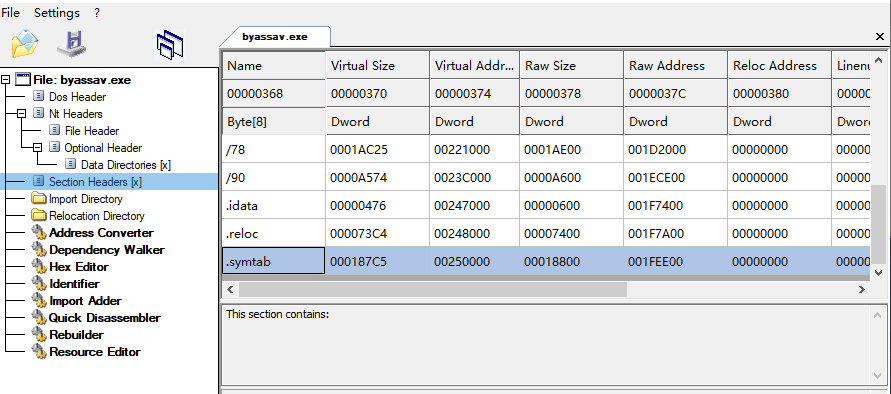891x394 pixels.
Task: Collapse the File: byassav.exe tree root
Action: pos(6,80)
